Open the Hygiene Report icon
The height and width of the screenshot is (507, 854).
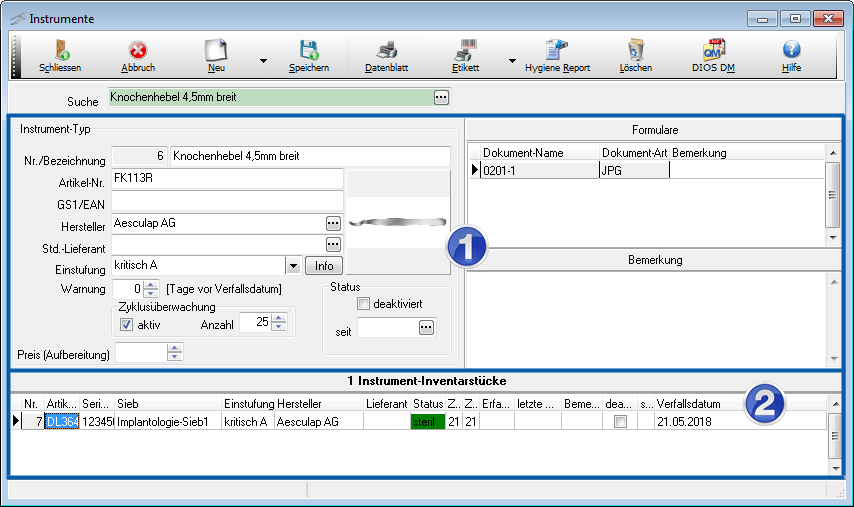(557, 51)
